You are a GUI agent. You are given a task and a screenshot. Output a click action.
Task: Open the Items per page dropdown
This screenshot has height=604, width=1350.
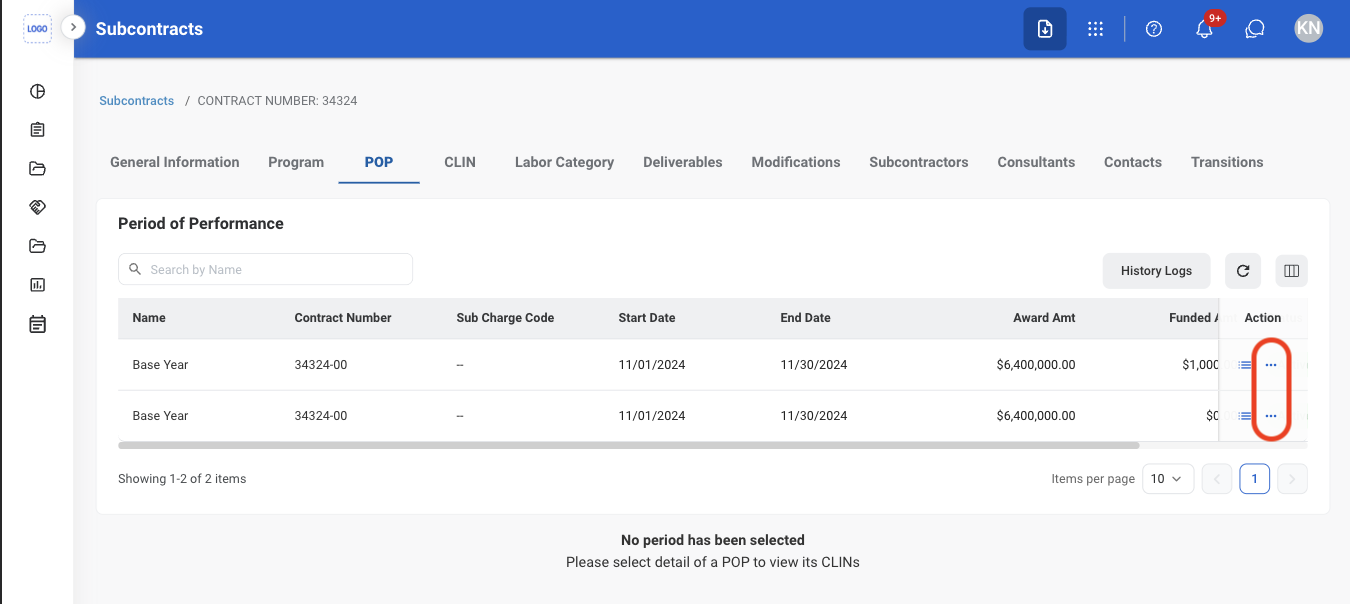coord(1166,479)
